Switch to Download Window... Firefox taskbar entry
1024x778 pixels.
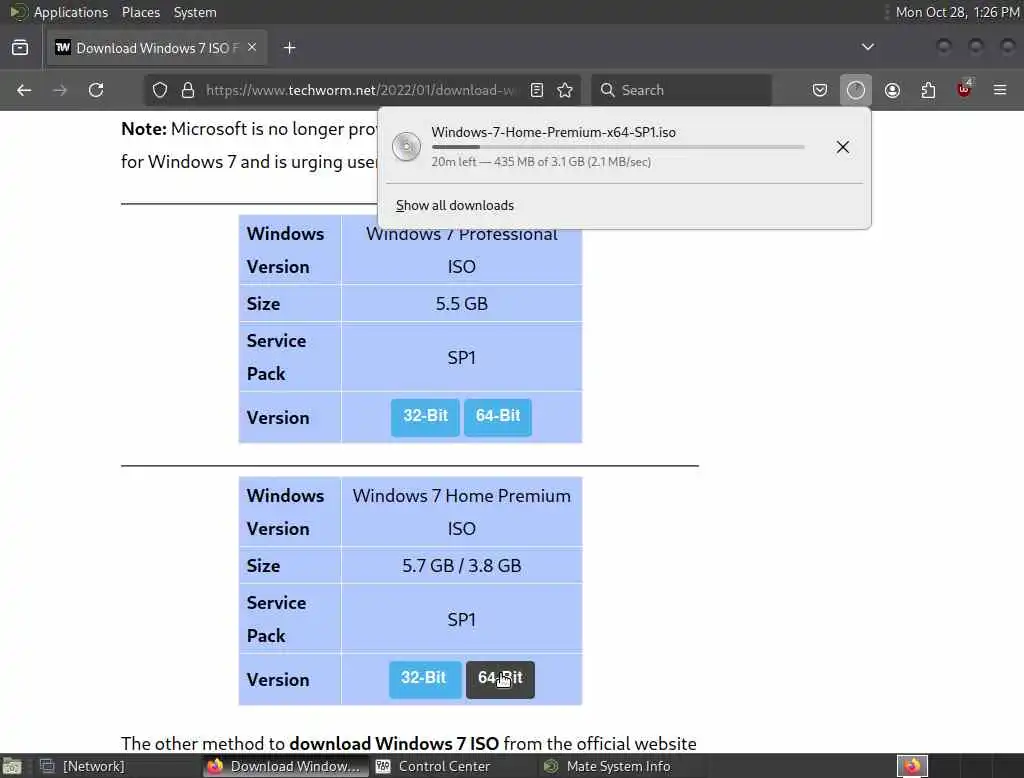[284, 766]
